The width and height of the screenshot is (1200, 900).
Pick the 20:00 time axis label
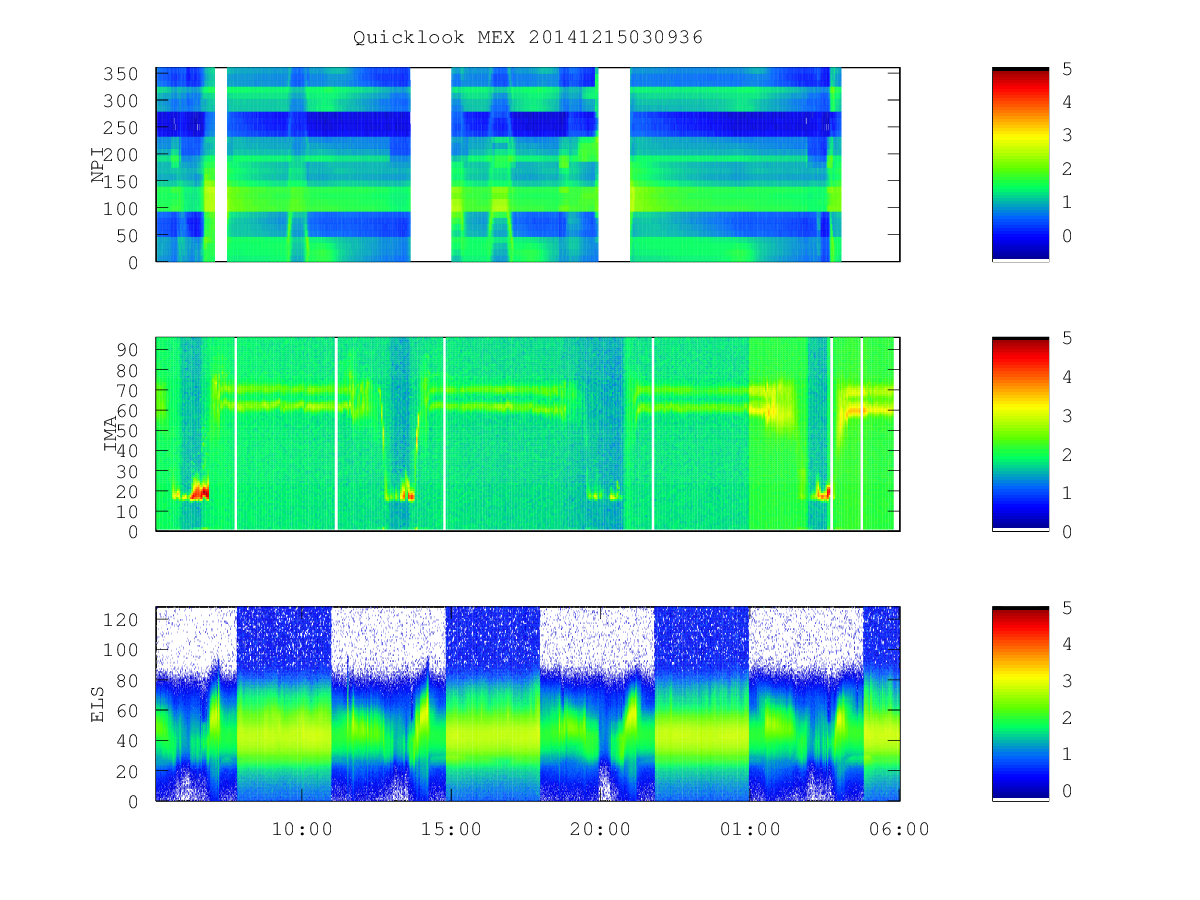pos(601,829)
